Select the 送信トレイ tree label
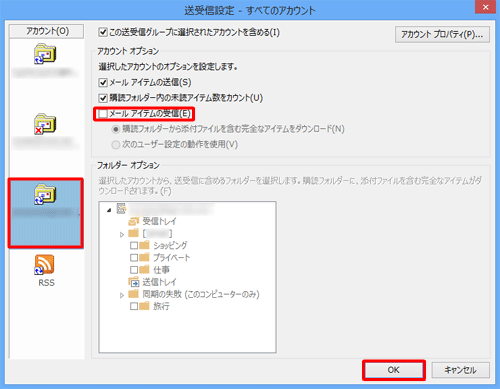The height and width of the screenshot is (389, 500). click(x=159, y=282)
